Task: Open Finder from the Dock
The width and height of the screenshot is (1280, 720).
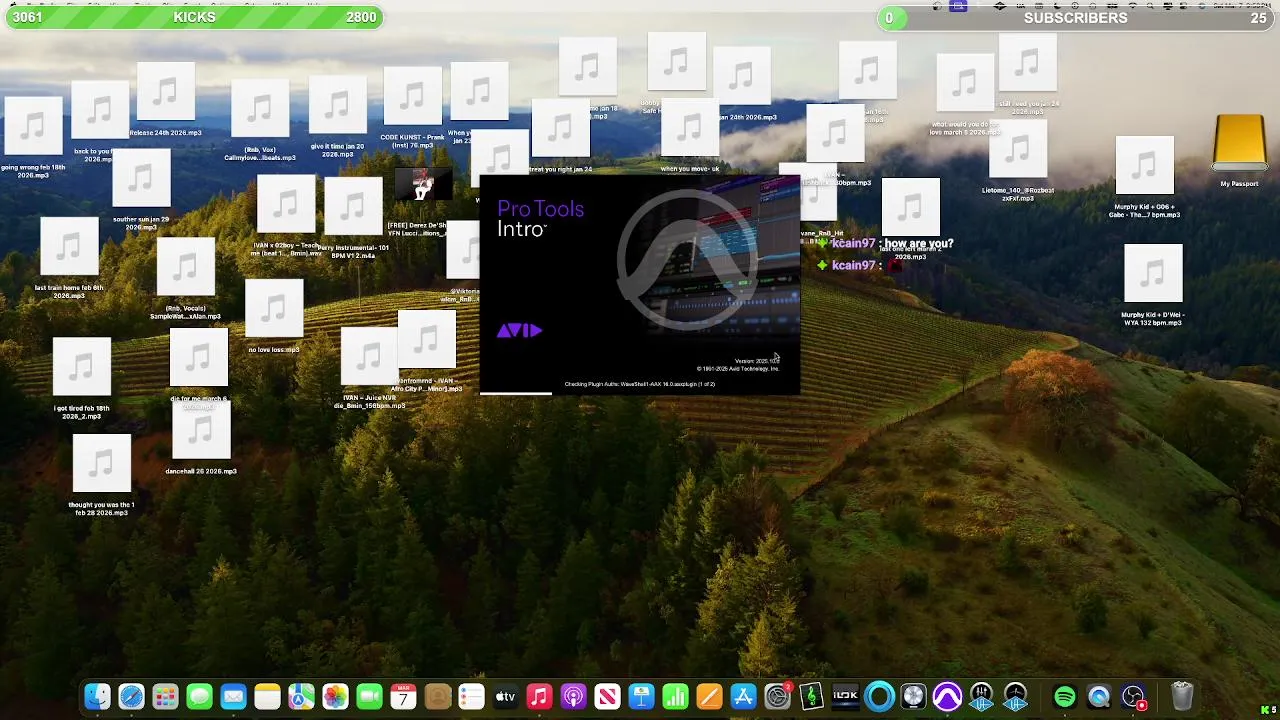Action: (97, 696)
